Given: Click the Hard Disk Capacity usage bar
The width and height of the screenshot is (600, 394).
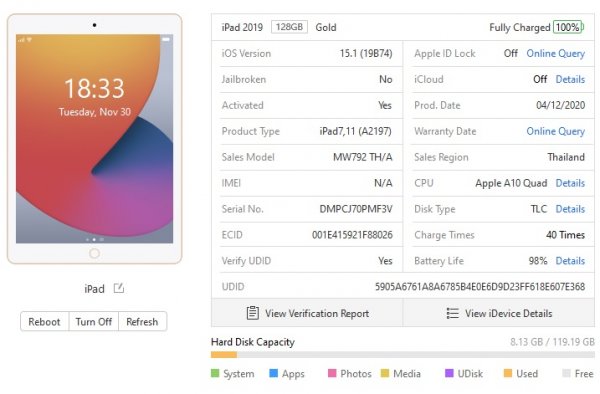Looking at the screenshot, I should click(x=403, y=355).
